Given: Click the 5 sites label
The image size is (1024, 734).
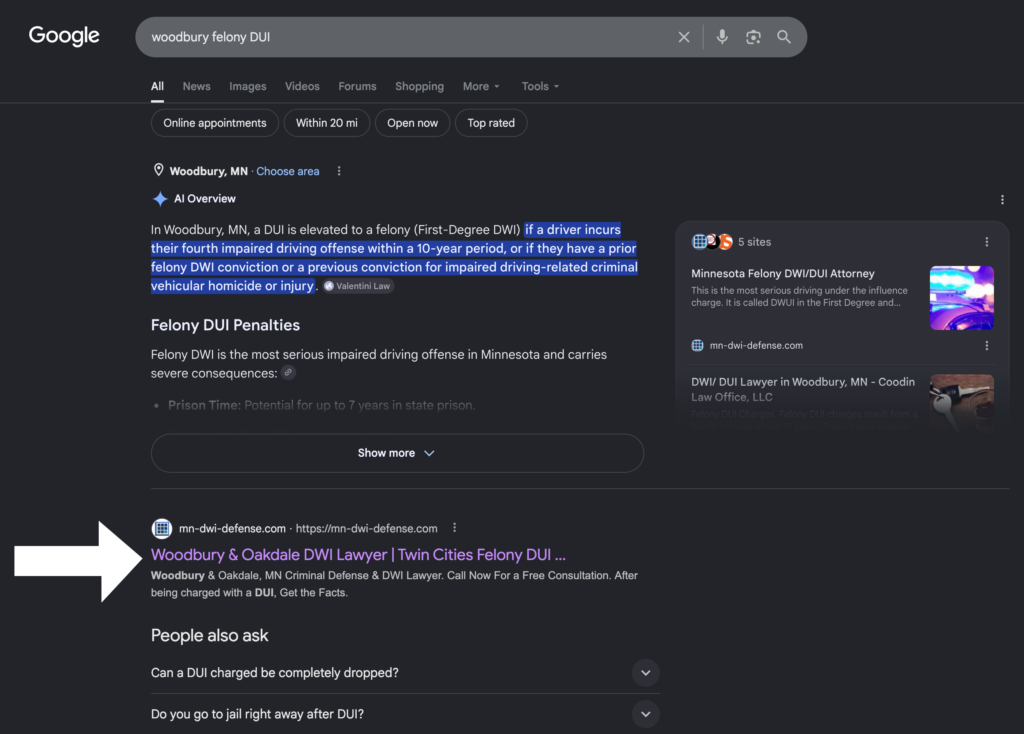Looking at the screenshot, I should 754,242.
